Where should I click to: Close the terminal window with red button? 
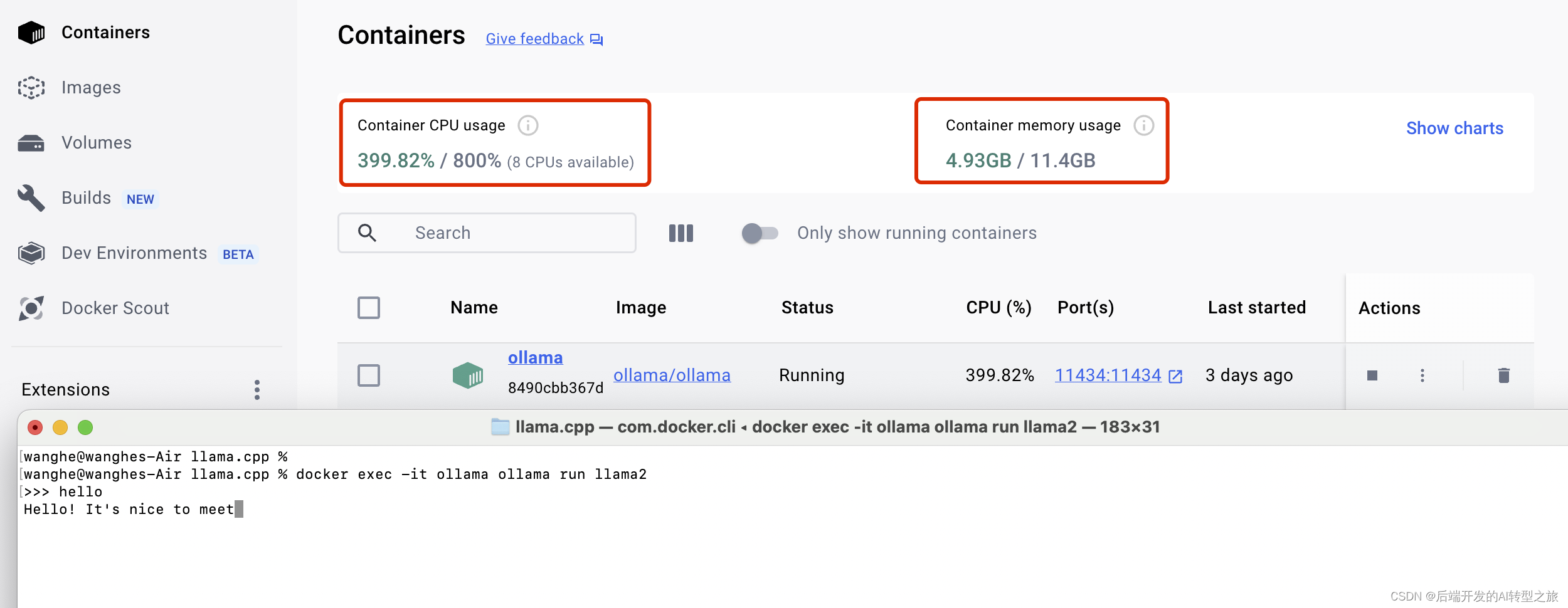(35, 427)
